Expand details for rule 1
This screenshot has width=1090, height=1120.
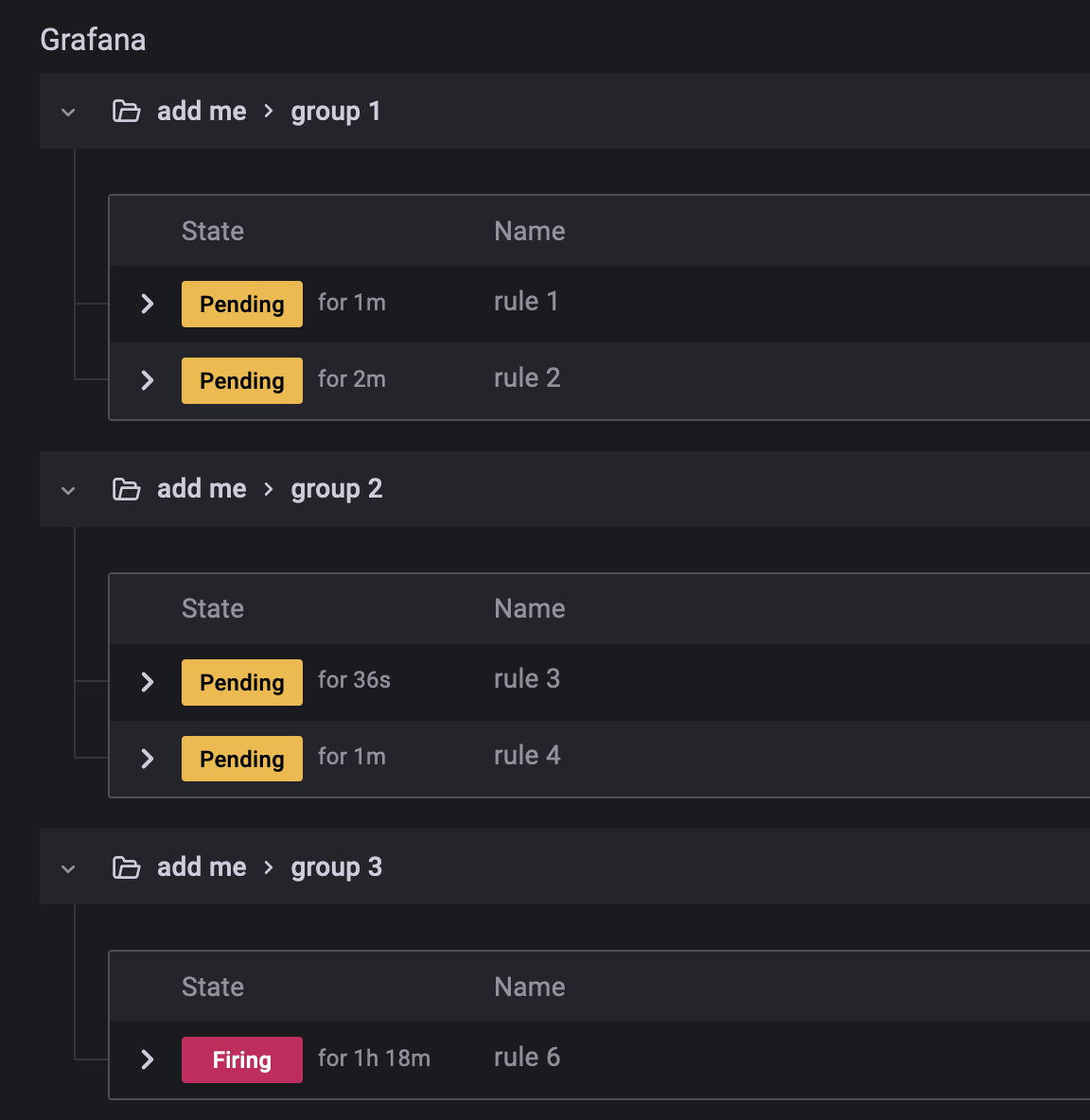147,304
